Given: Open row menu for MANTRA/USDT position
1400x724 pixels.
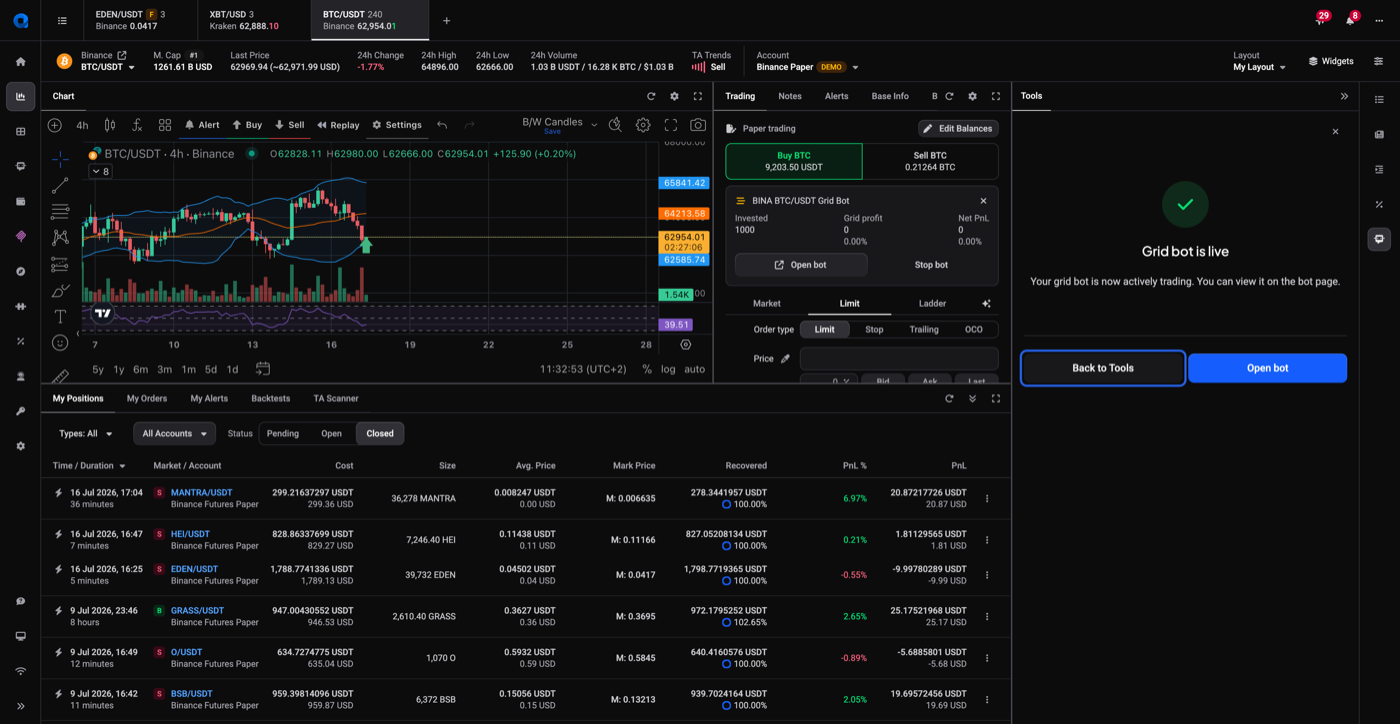Looking at the screenshot, I should pos(987,498).
